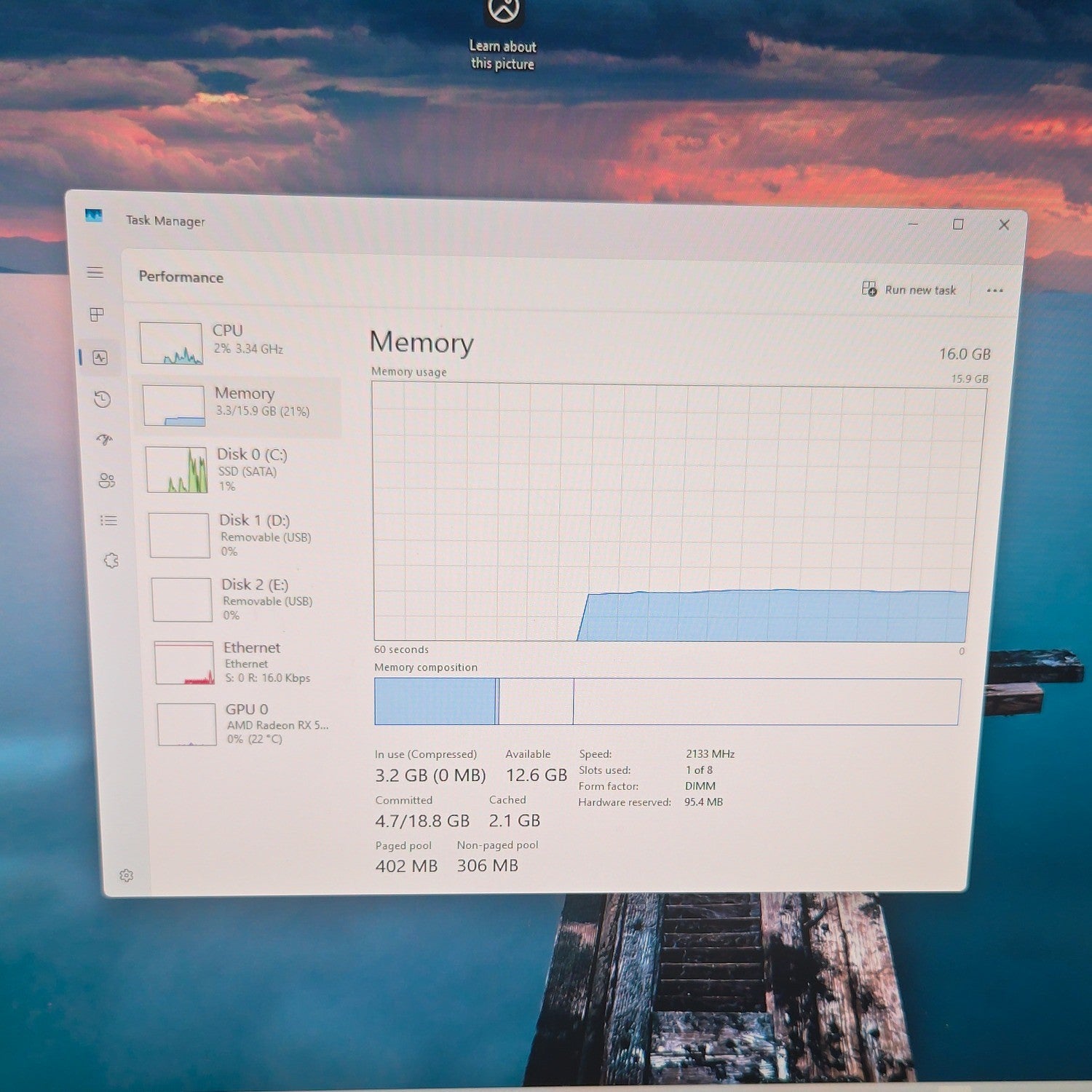1092x1092 pixels.
Task: Select Disk 0 (C:) entry
Action: (240, 470)
